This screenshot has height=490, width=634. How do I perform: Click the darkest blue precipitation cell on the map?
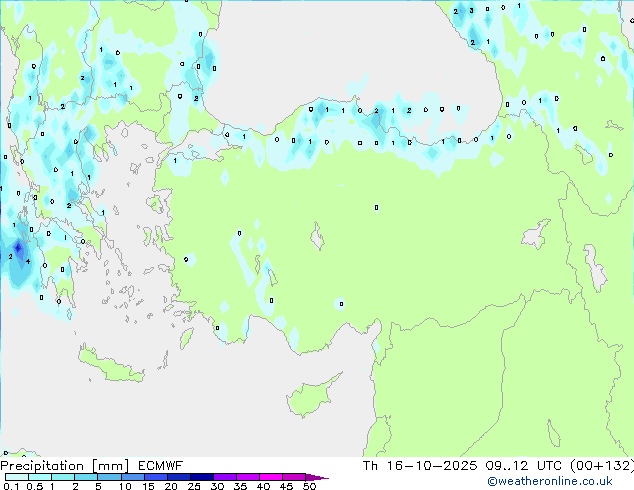pyautogui.click(x=18, y=247)
